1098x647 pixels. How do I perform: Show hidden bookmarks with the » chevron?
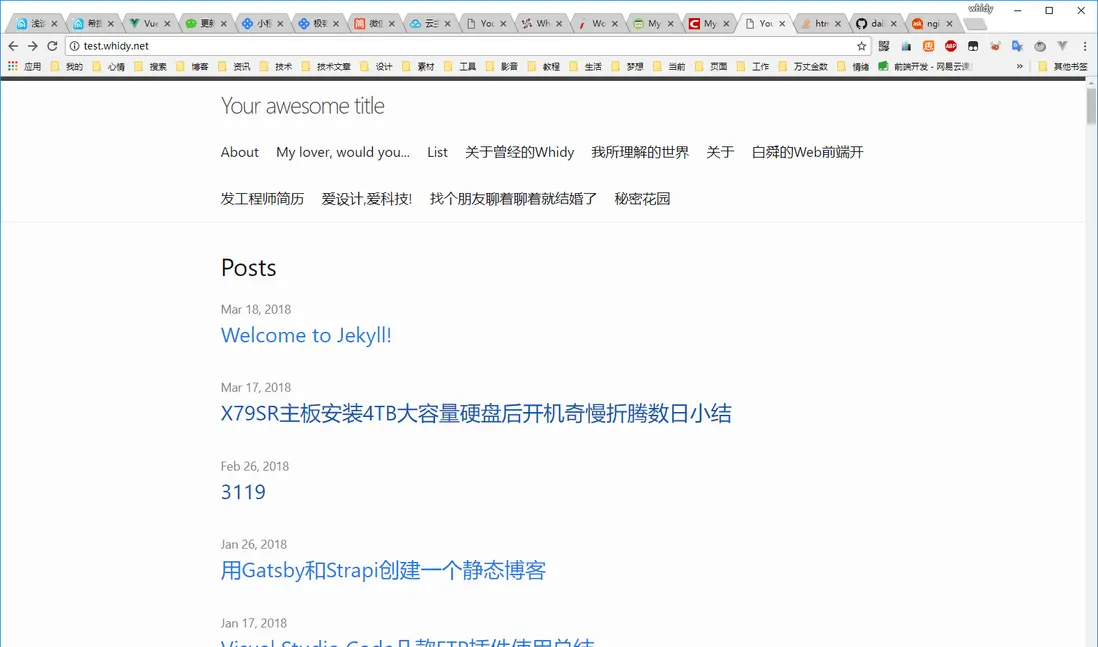click(1020, 67)
